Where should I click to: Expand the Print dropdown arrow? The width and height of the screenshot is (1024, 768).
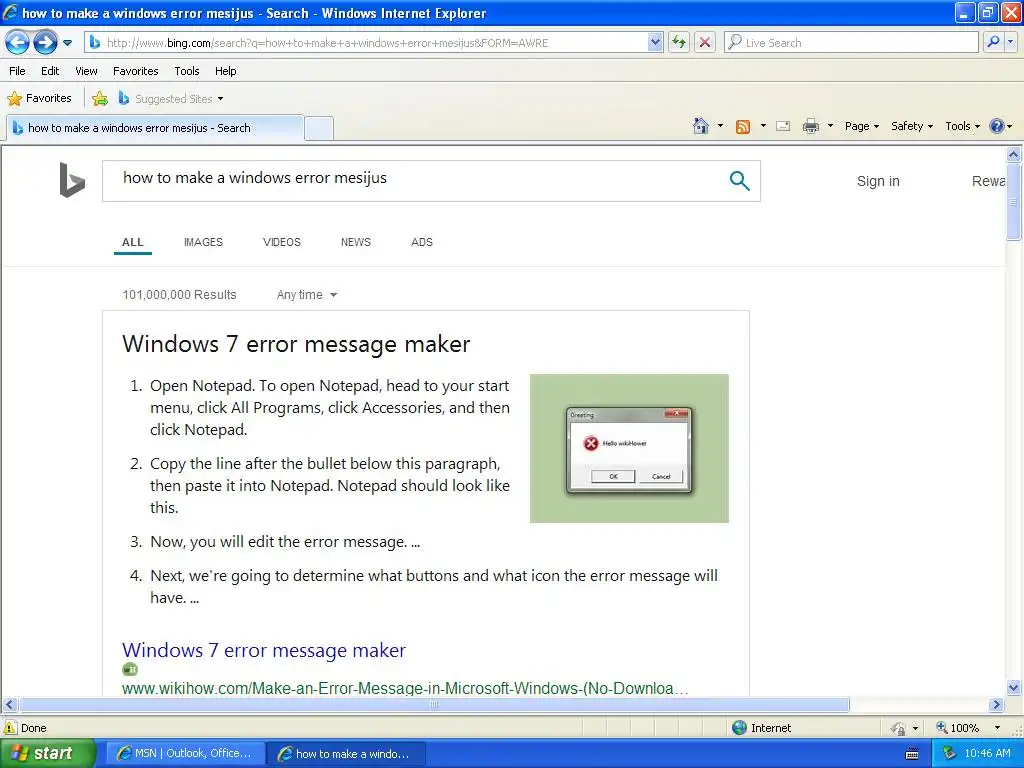(x=830, y=126)
